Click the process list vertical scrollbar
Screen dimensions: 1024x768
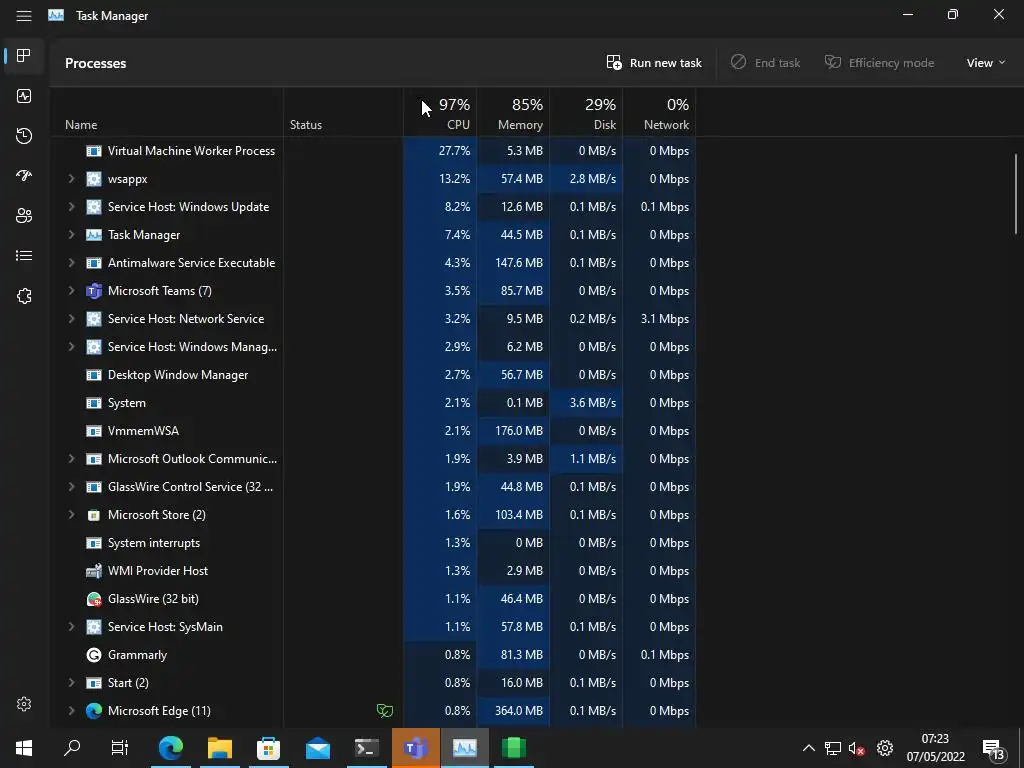tap(1016, 194)
